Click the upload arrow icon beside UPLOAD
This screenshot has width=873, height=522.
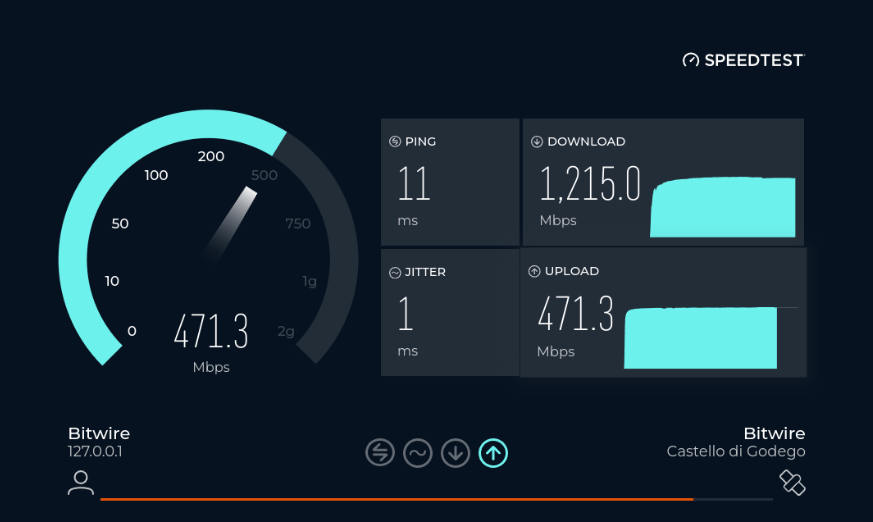[534, 271]
